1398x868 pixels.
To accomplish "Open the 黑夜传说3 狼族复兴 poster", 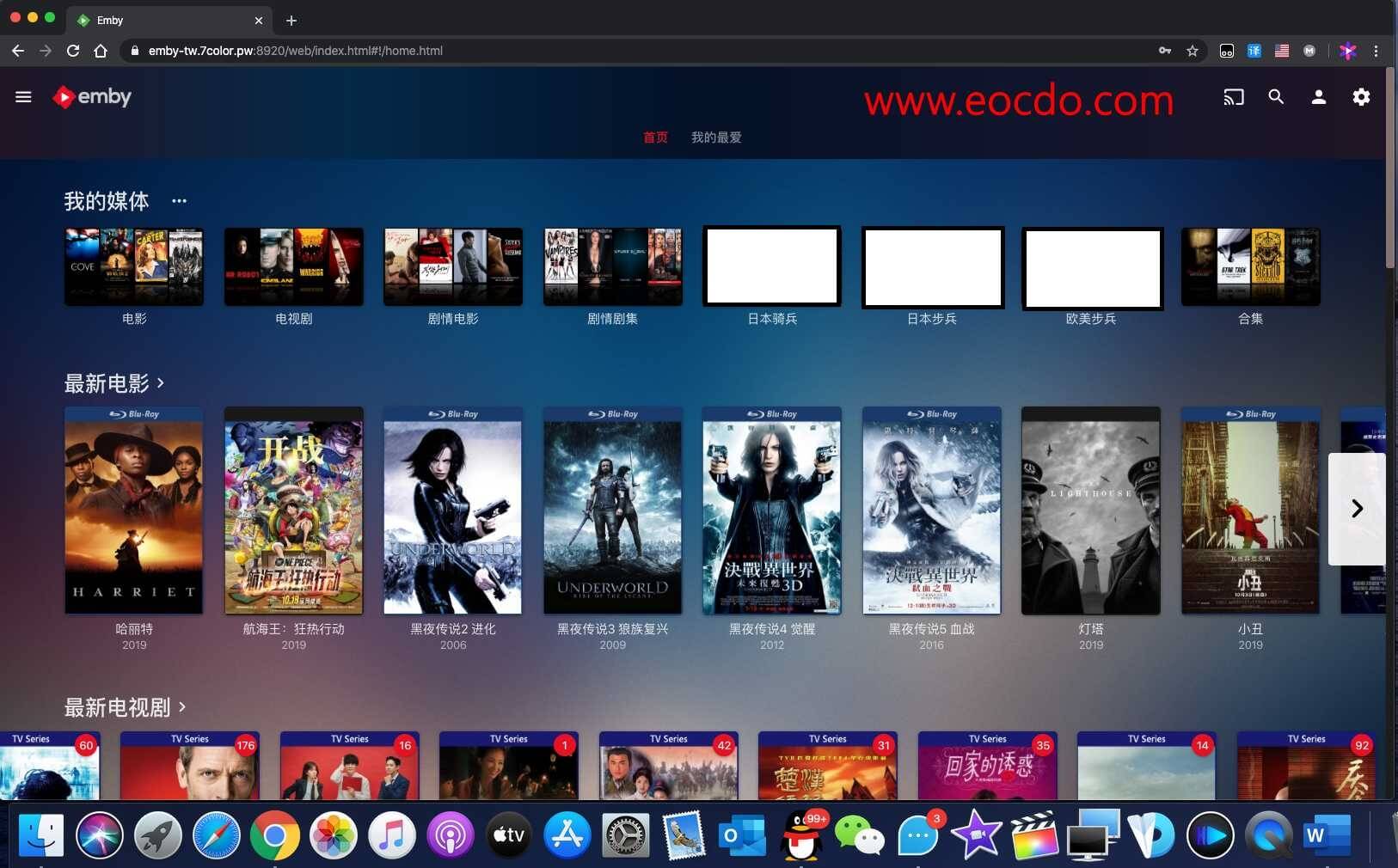I will (x=613, y=510).
